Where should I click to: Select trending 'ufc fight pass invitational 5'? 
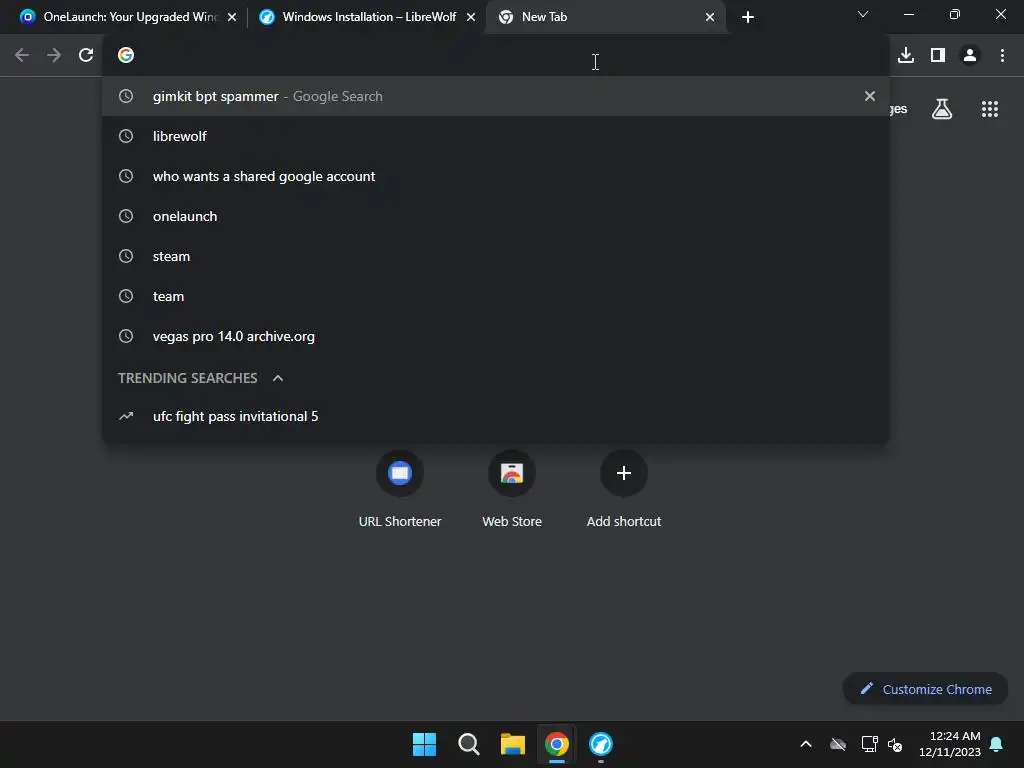496,416
